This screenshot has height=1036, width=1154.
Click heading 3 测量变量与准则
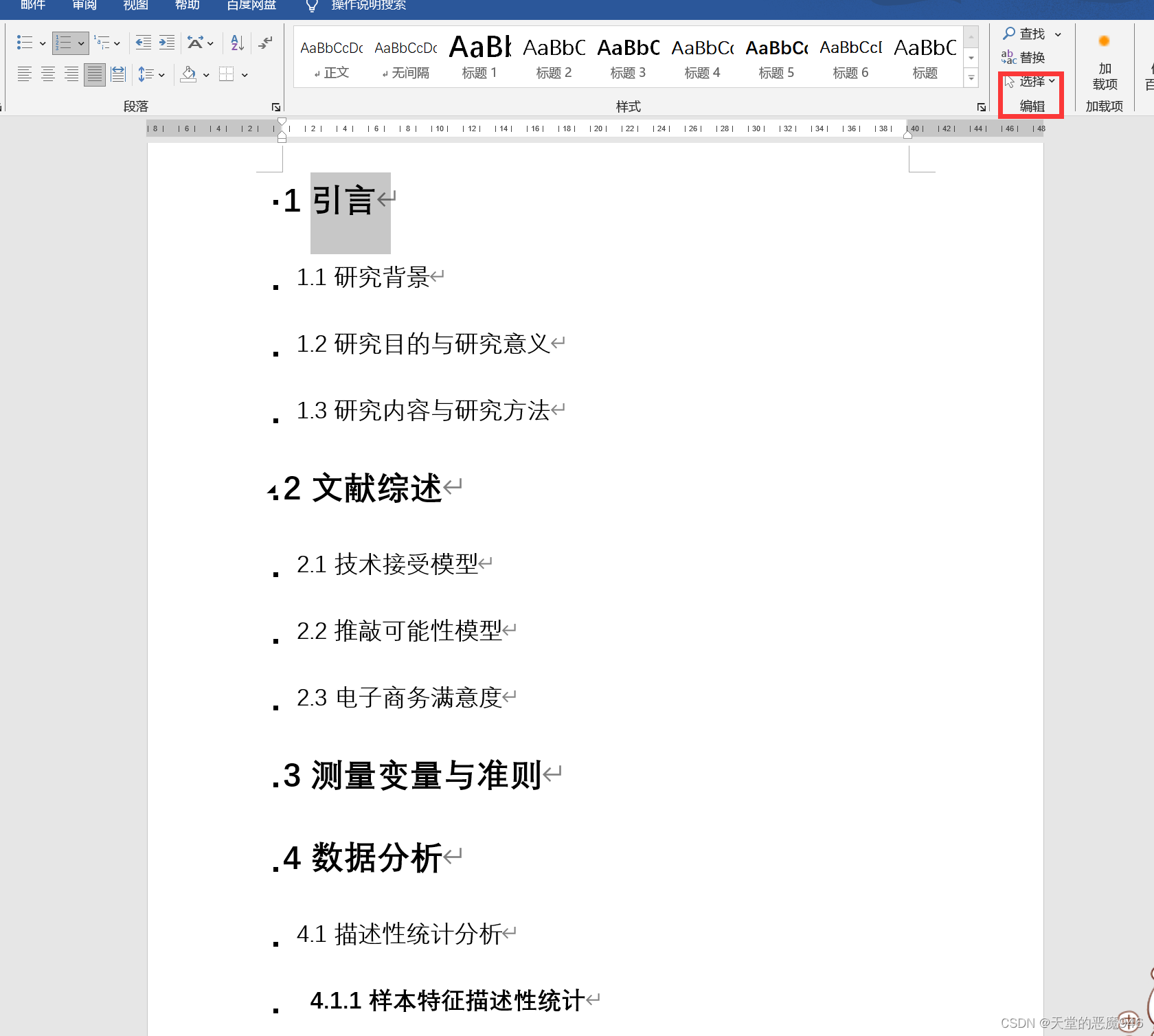tap(412, 776)
